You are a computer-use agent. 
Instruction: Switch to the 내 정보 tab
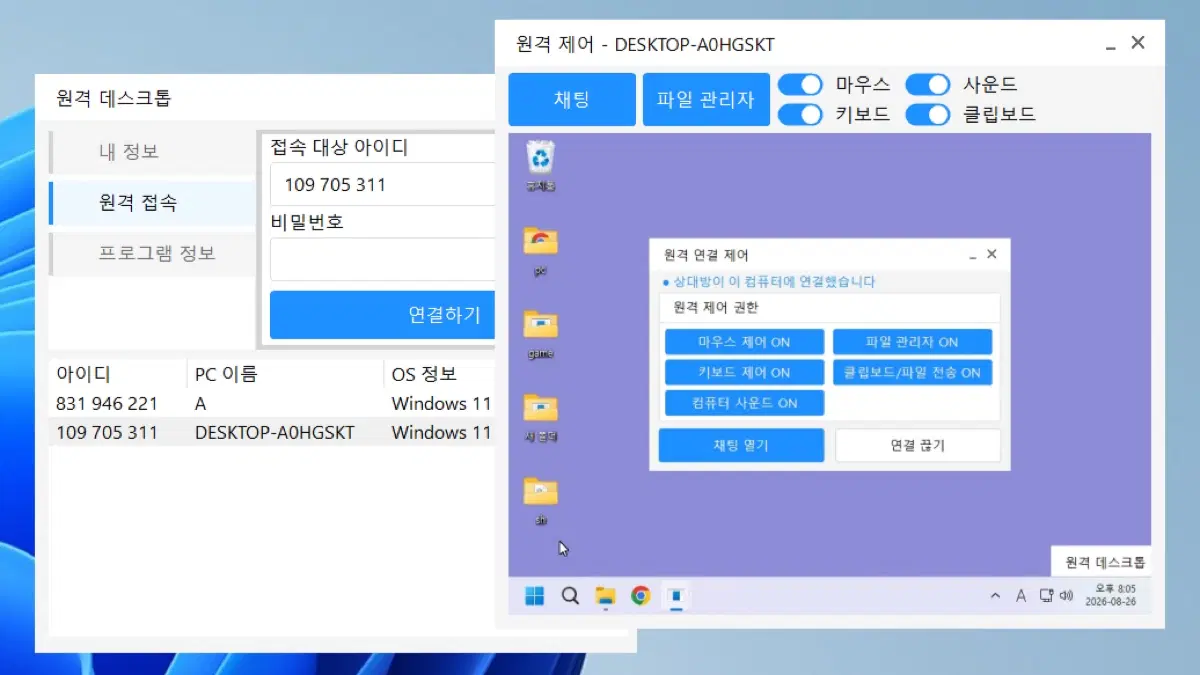point(152,152)
